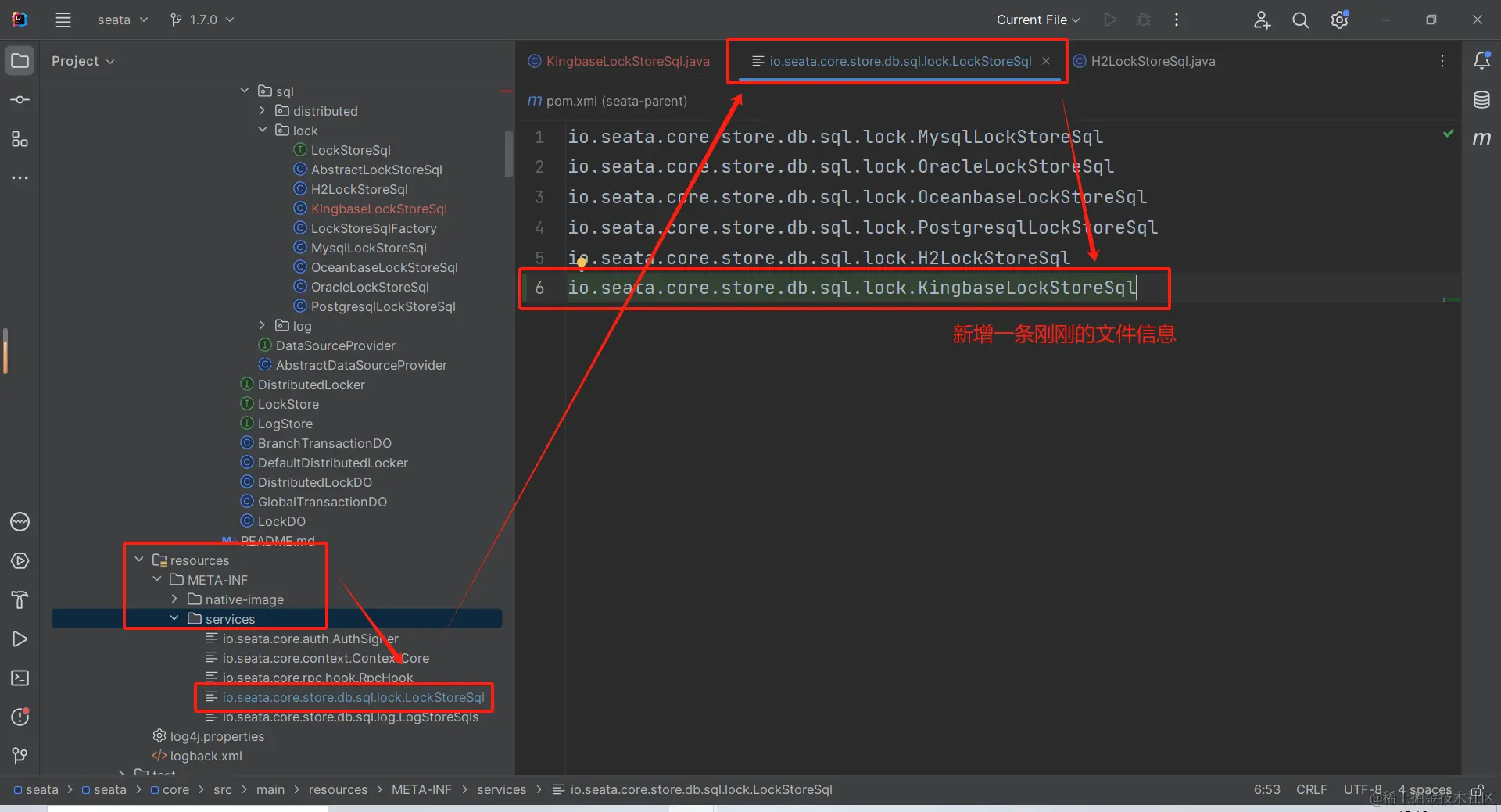Collapse the META-INF folder
The width and height of the screenshot is (1501, 812).
click(156, 579)
